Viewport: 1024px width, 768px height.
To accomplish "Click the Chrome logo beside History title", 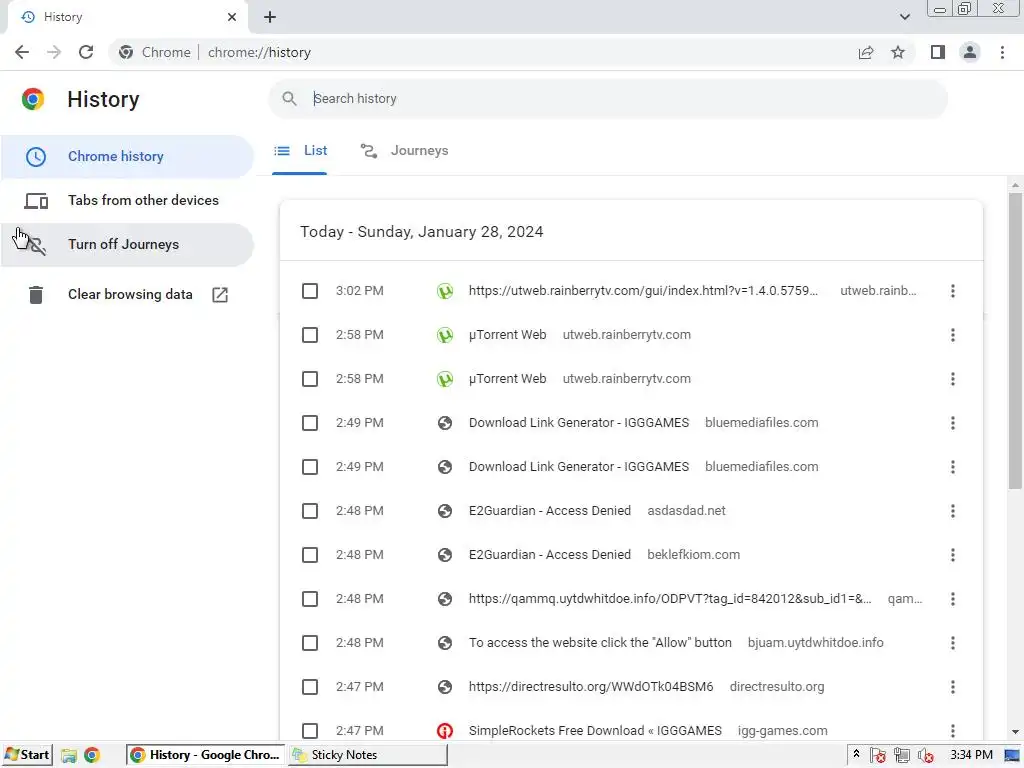I will point(33,99).
